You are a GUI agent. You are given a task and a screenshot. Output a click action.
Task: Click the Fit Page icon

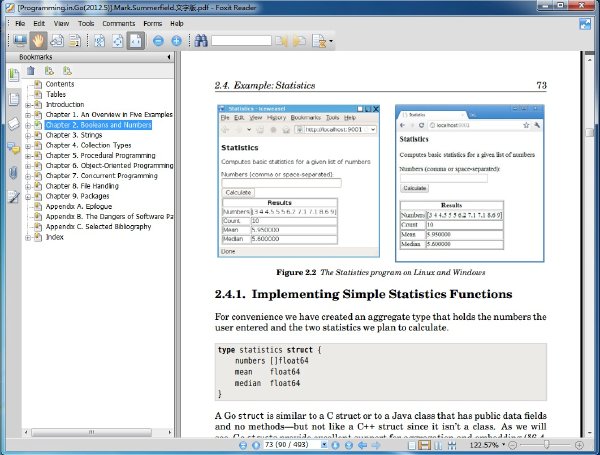pos(117,41)
